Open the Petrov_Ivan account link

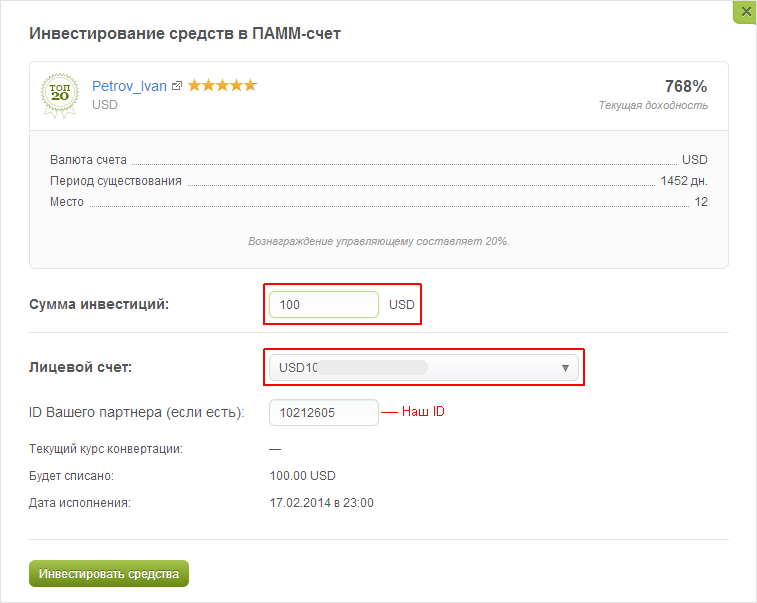129,86
